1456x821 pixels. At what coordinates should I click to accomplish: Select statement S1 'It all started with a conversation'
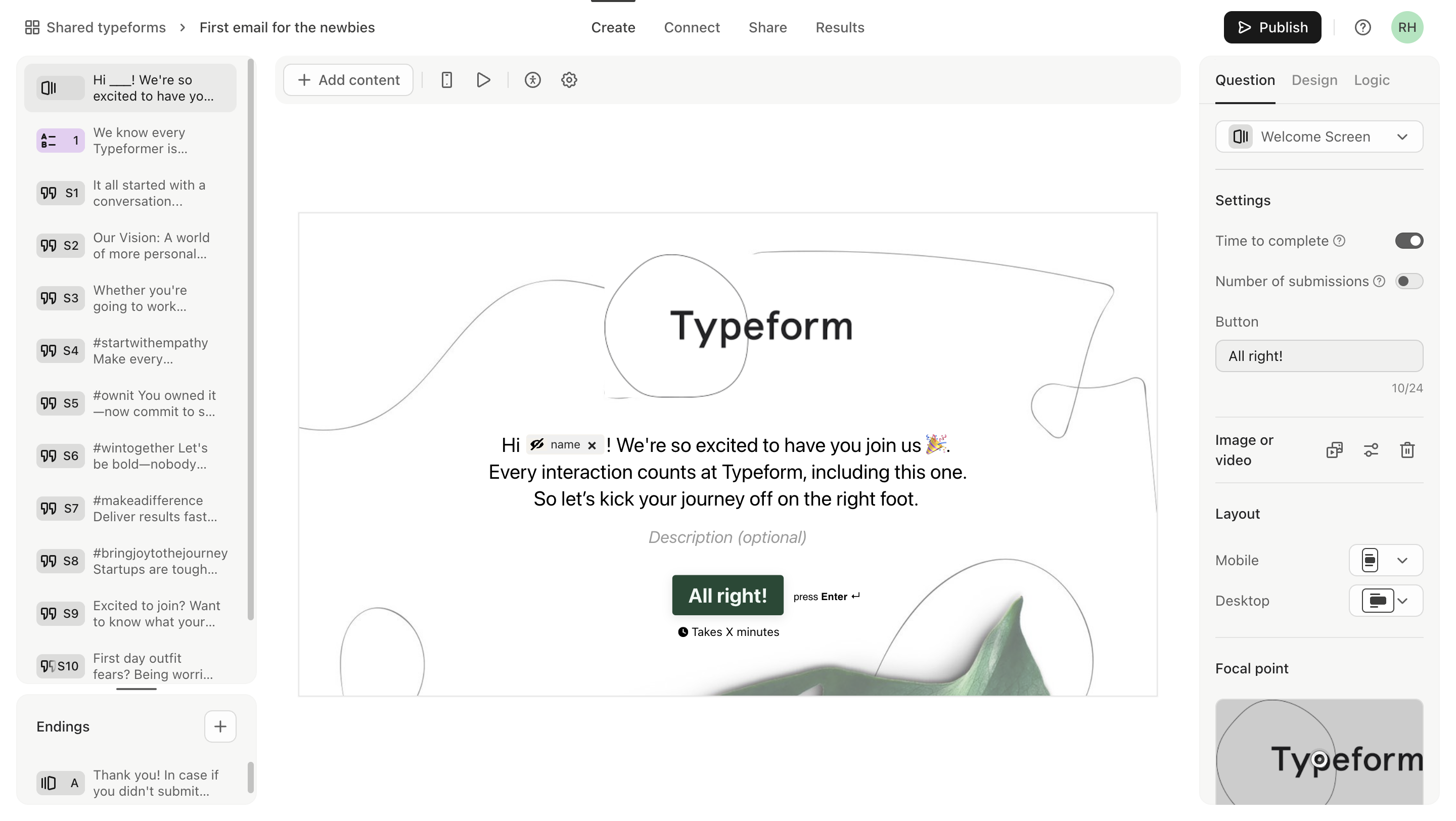[130, 193]
